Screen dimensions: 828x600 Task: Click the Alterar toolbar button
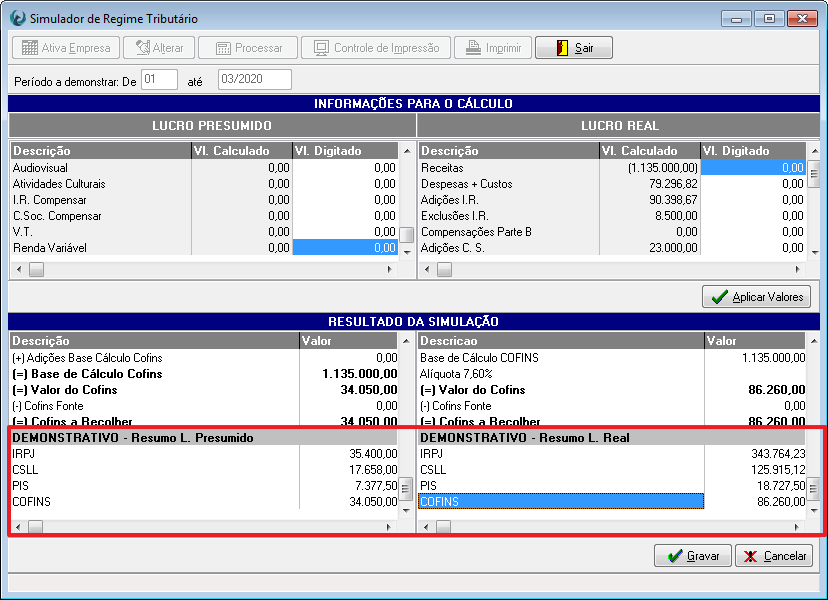click(x=159, y=48)
